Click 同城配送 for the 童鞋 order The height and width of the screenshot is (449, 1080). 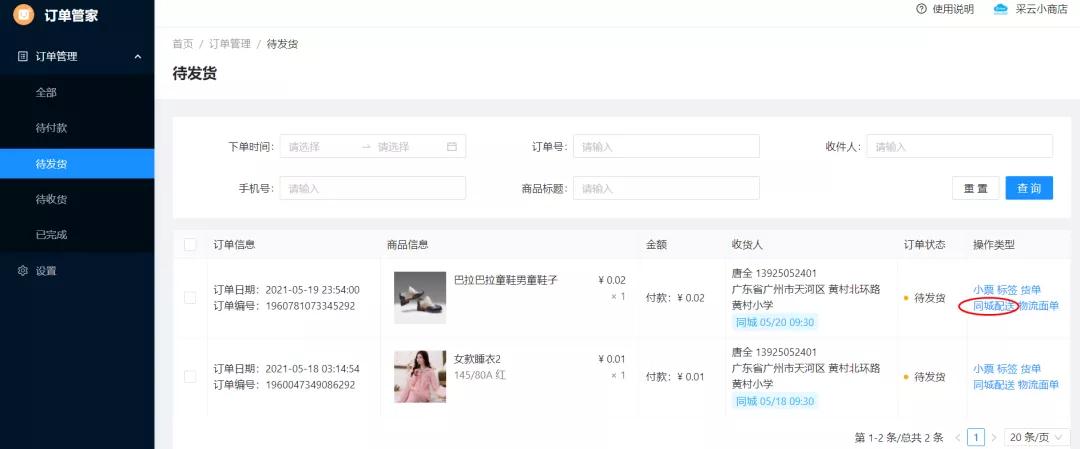tap(994, 306)
